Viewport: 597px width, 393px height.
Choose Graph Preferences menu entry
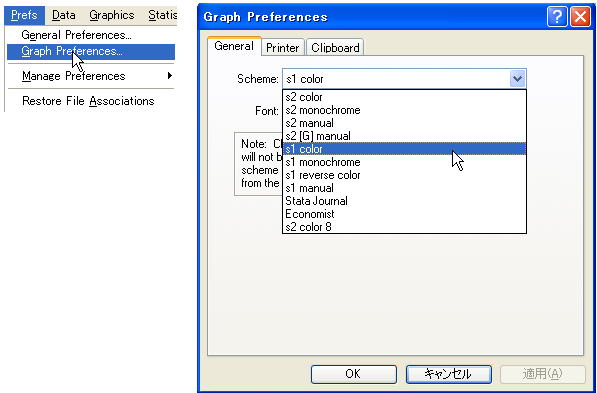(x=91, y=51)
